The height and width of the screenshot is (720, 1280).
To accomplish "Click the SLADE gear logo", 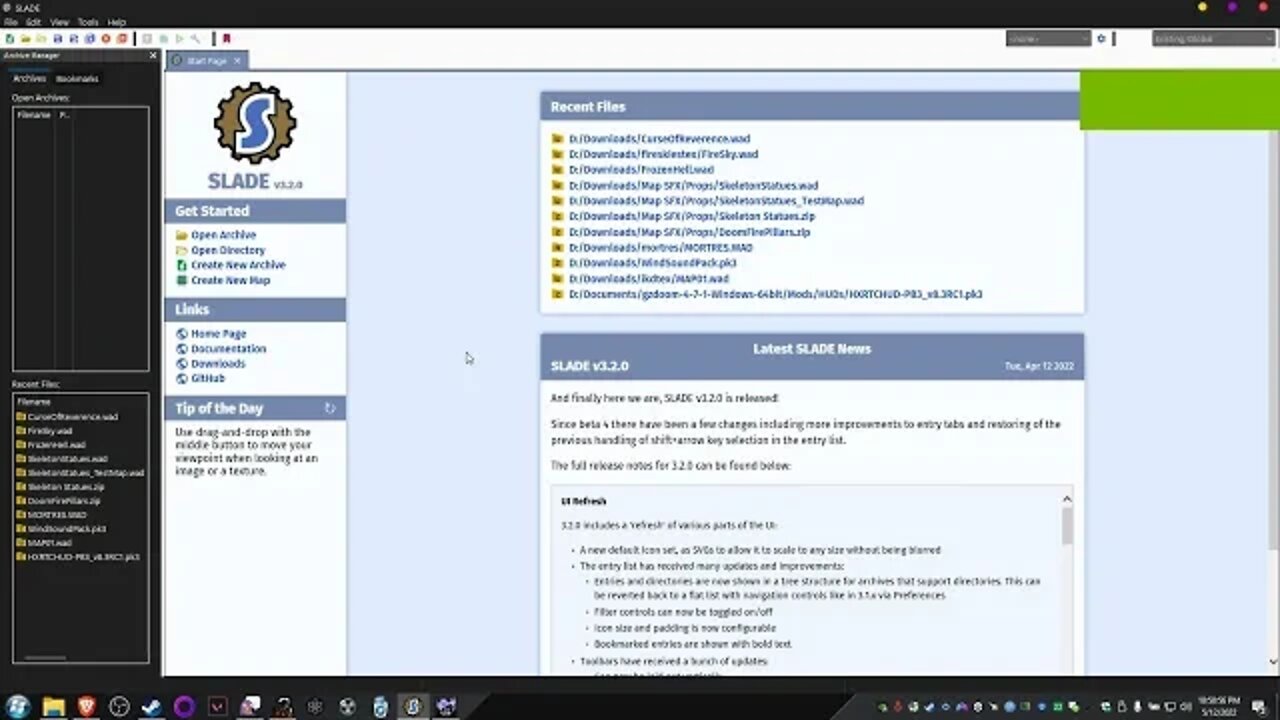I will coord(255,123).
